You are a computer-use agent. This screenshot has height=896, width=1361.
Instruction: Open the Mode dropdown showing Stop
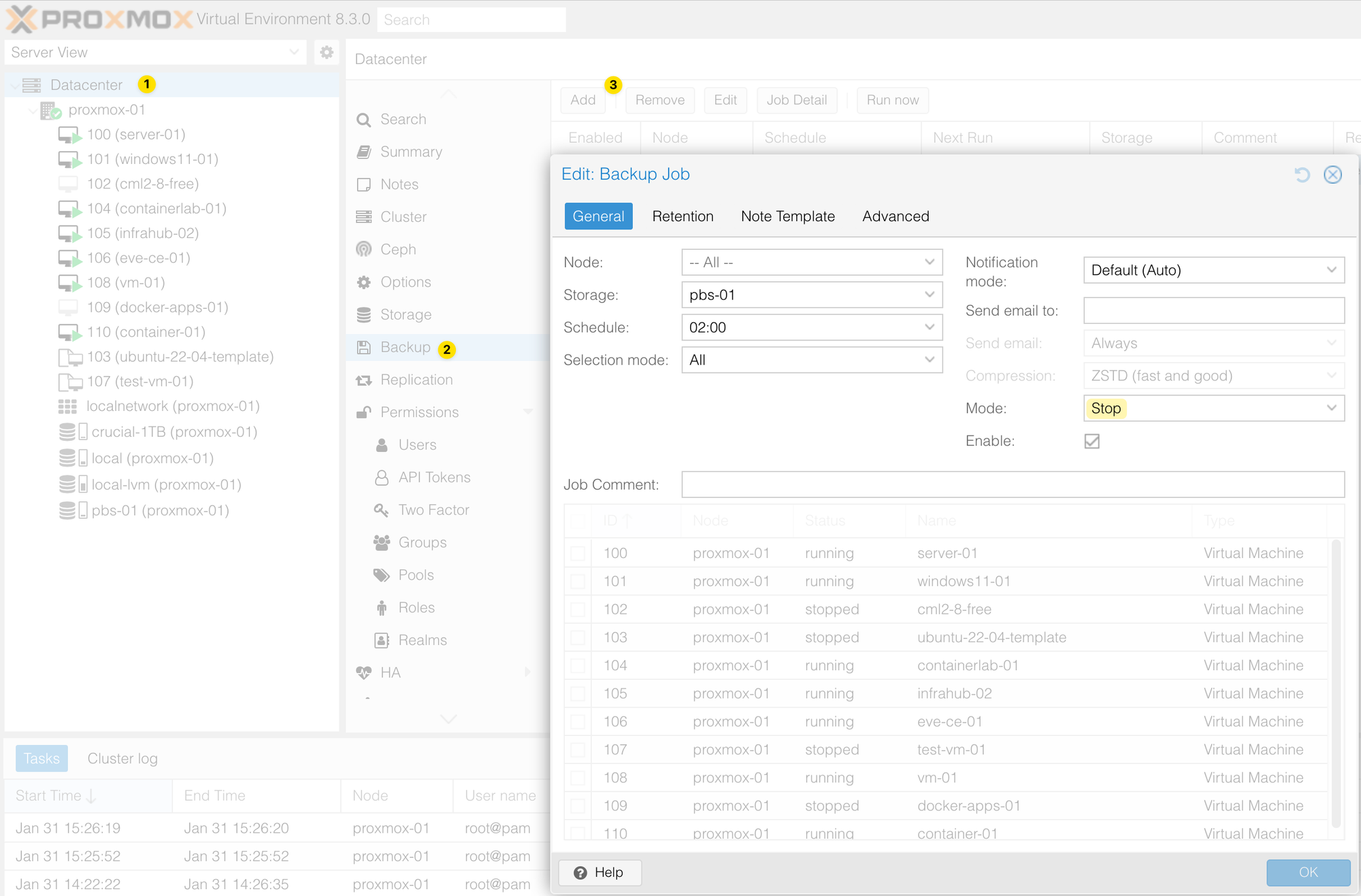[1213, 408]
